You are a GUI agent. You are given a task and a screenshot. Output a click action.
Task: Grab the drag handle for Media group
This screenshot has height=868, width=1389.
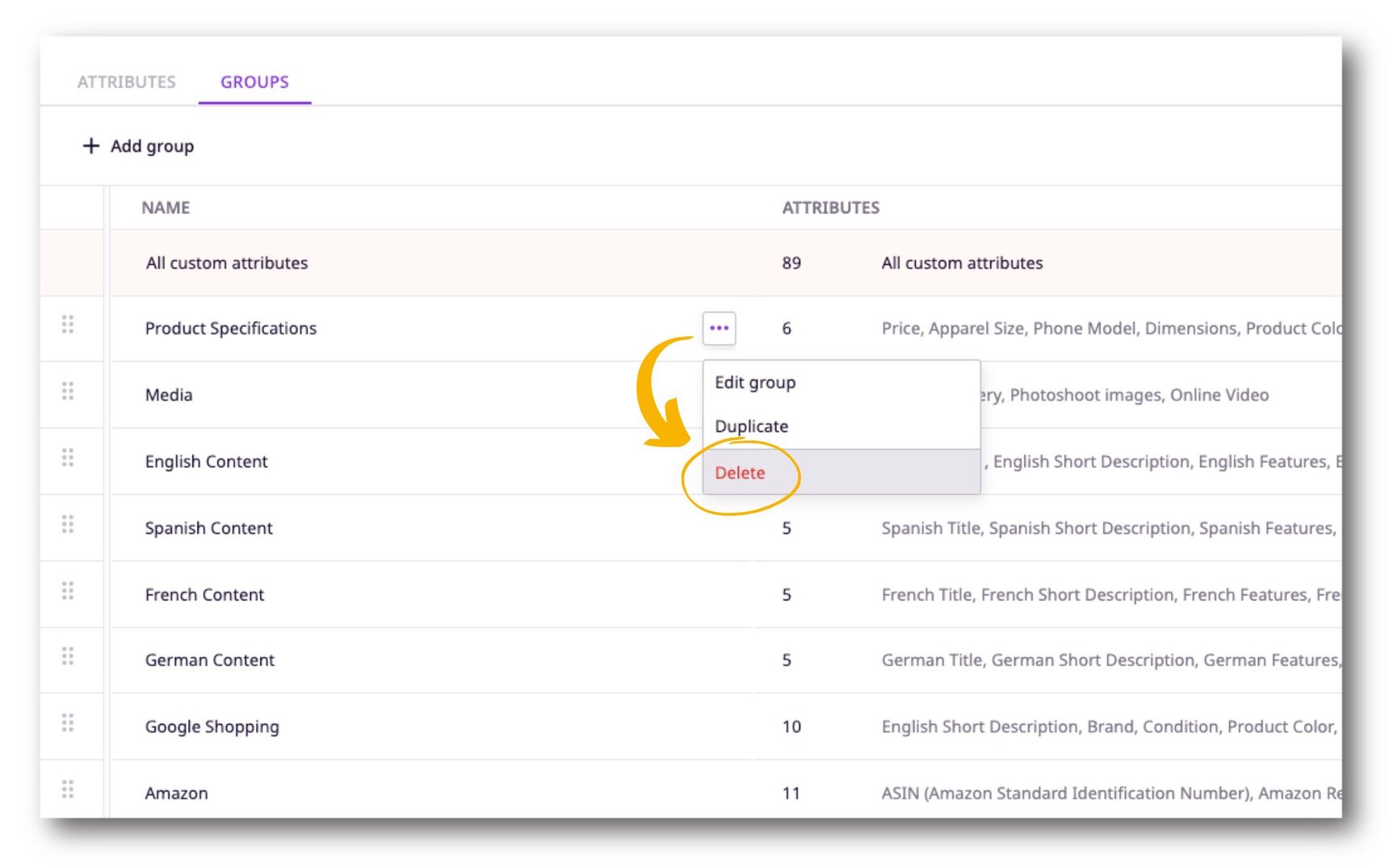pos(69,391)
